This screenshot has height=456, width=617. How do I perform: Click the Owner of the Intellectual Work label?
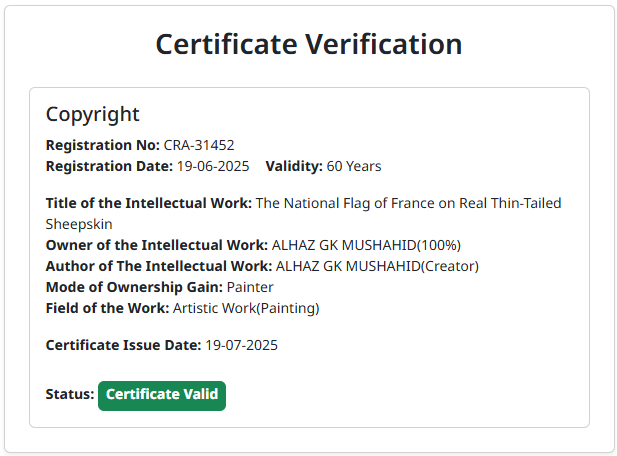[x=156, y=245]
